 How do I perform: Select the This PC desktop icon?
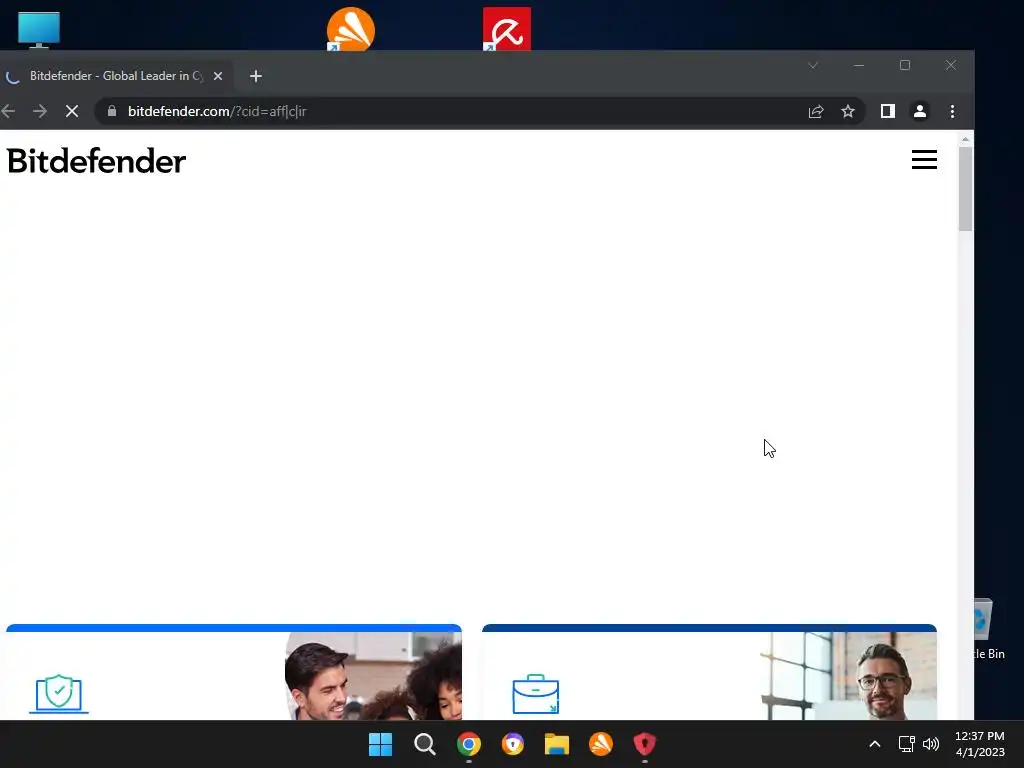point(39,29)
